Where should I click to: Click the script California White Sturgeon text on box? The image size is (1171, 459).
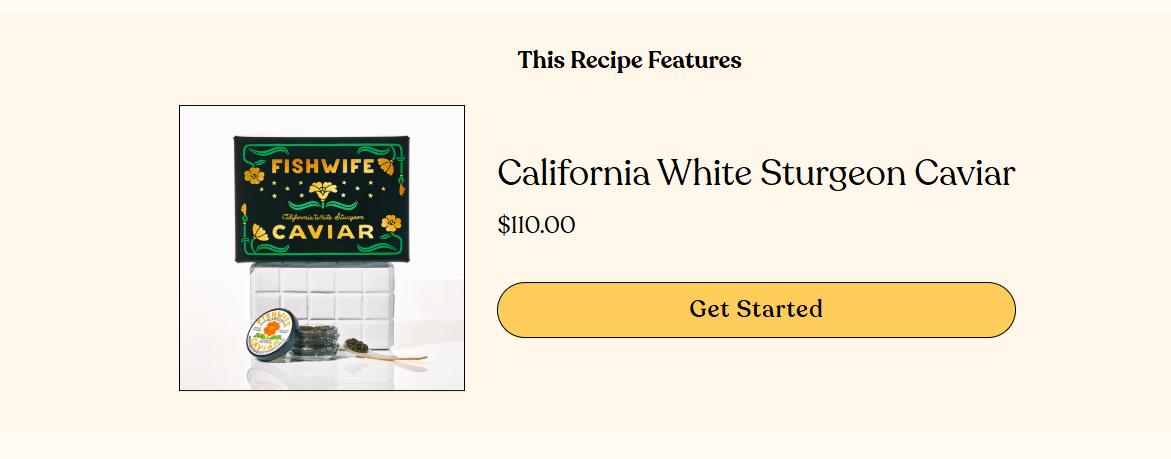[x=322, y=215]
